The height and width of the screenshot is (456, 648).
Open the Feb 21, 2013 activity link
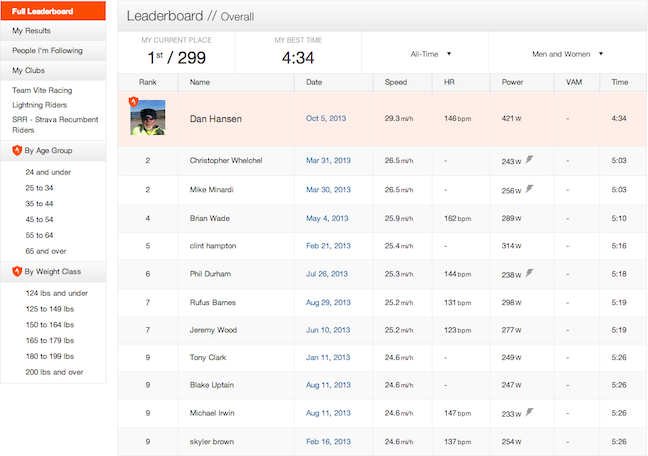328,246
